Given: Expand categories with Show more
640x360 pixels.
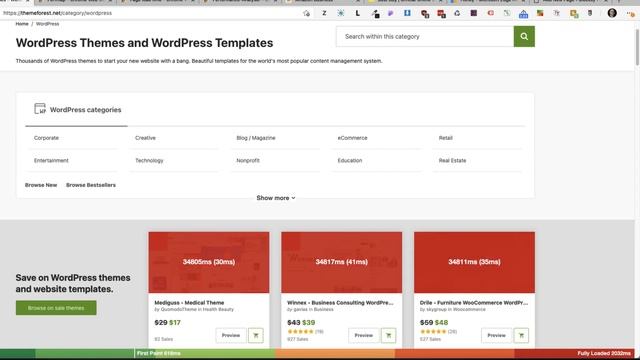Looking at the screenshot, I should [276, 198].
